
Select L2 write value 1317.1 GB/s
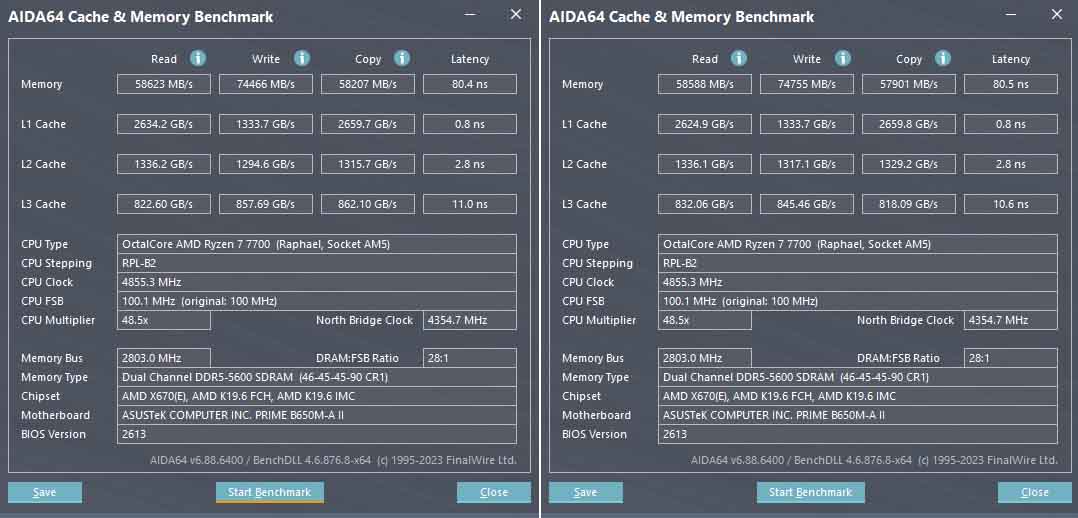807,164
